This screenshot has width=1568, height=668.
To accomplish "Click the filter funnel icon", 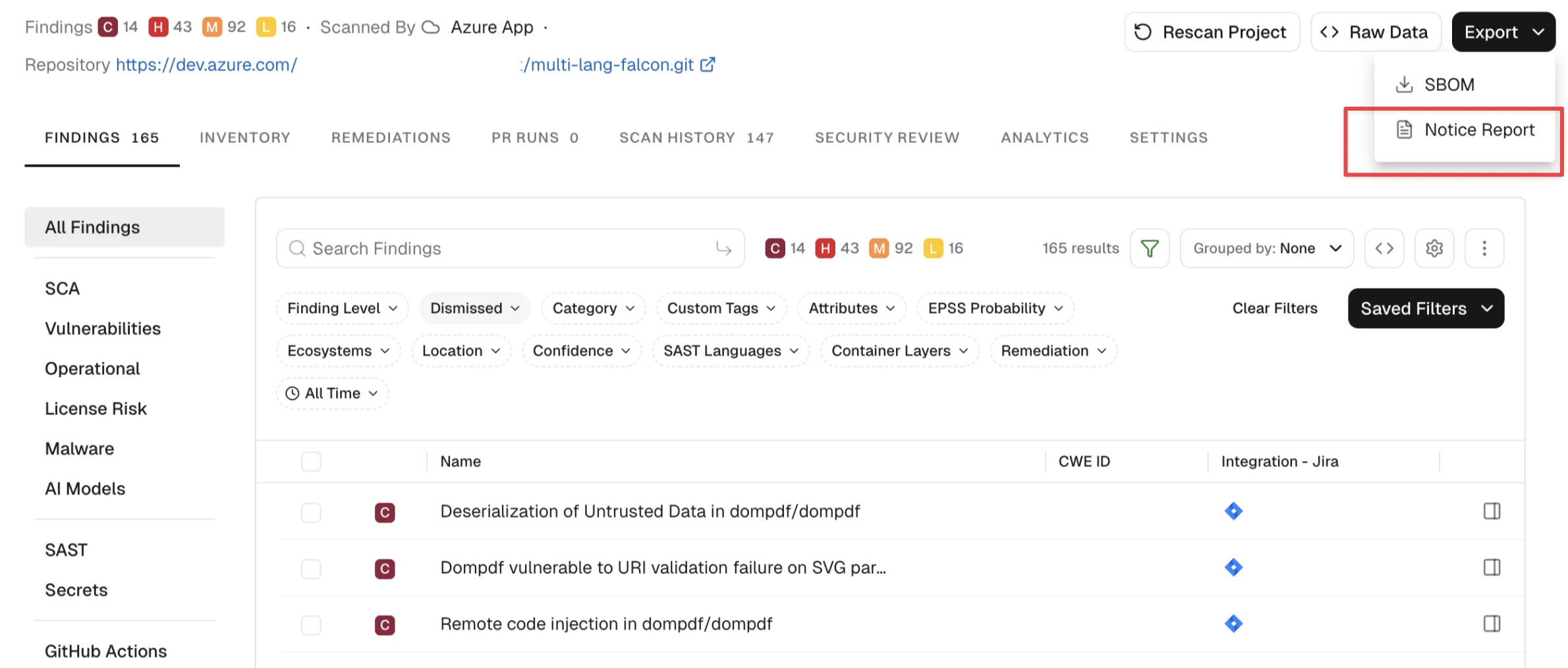I will pos(1150,248).
